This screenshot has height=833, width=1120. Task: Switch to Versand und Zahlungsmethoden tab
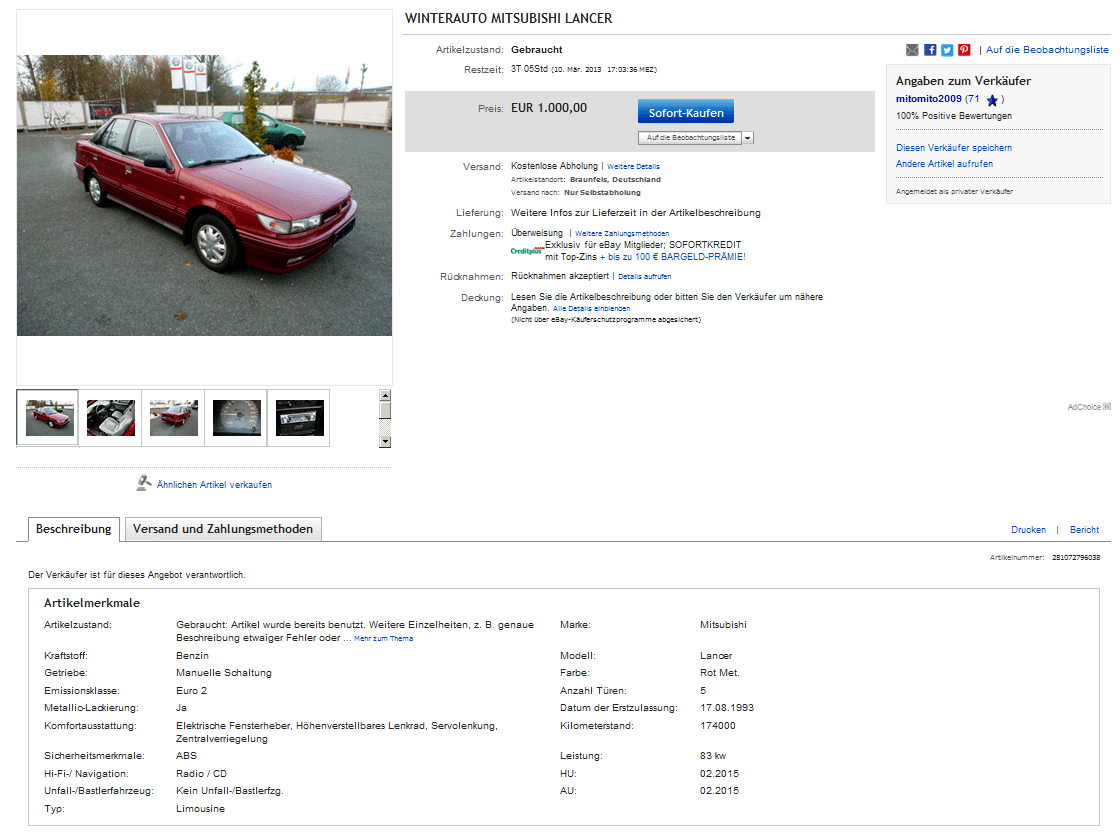[223, 529]
